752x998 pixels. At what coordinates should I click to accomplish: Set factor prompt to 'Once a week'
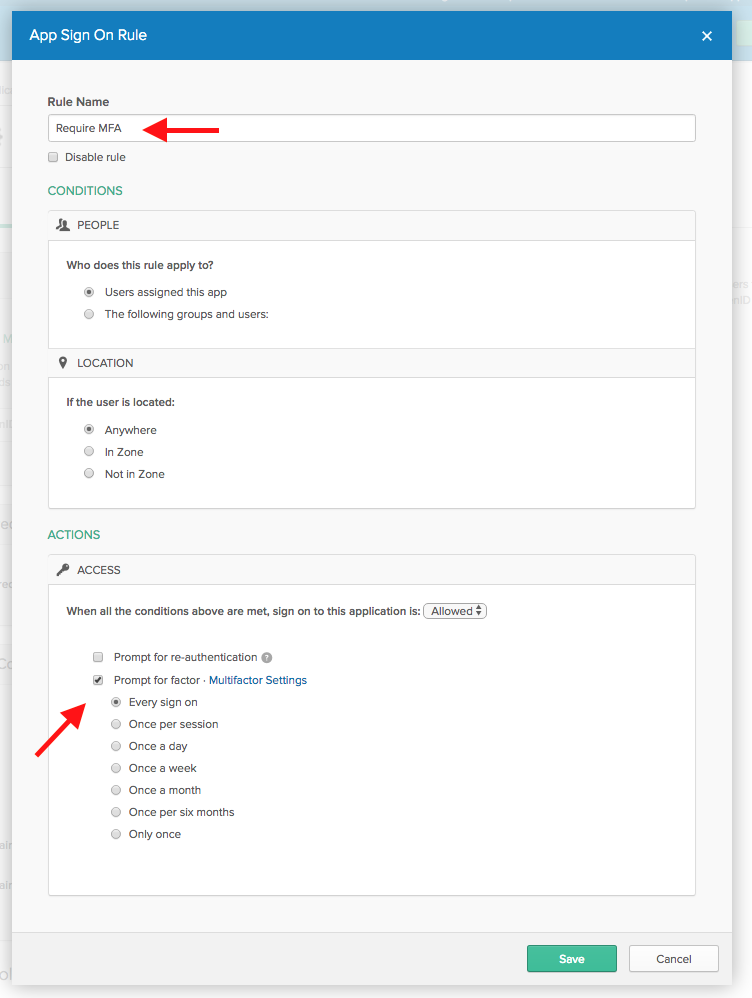116,768
